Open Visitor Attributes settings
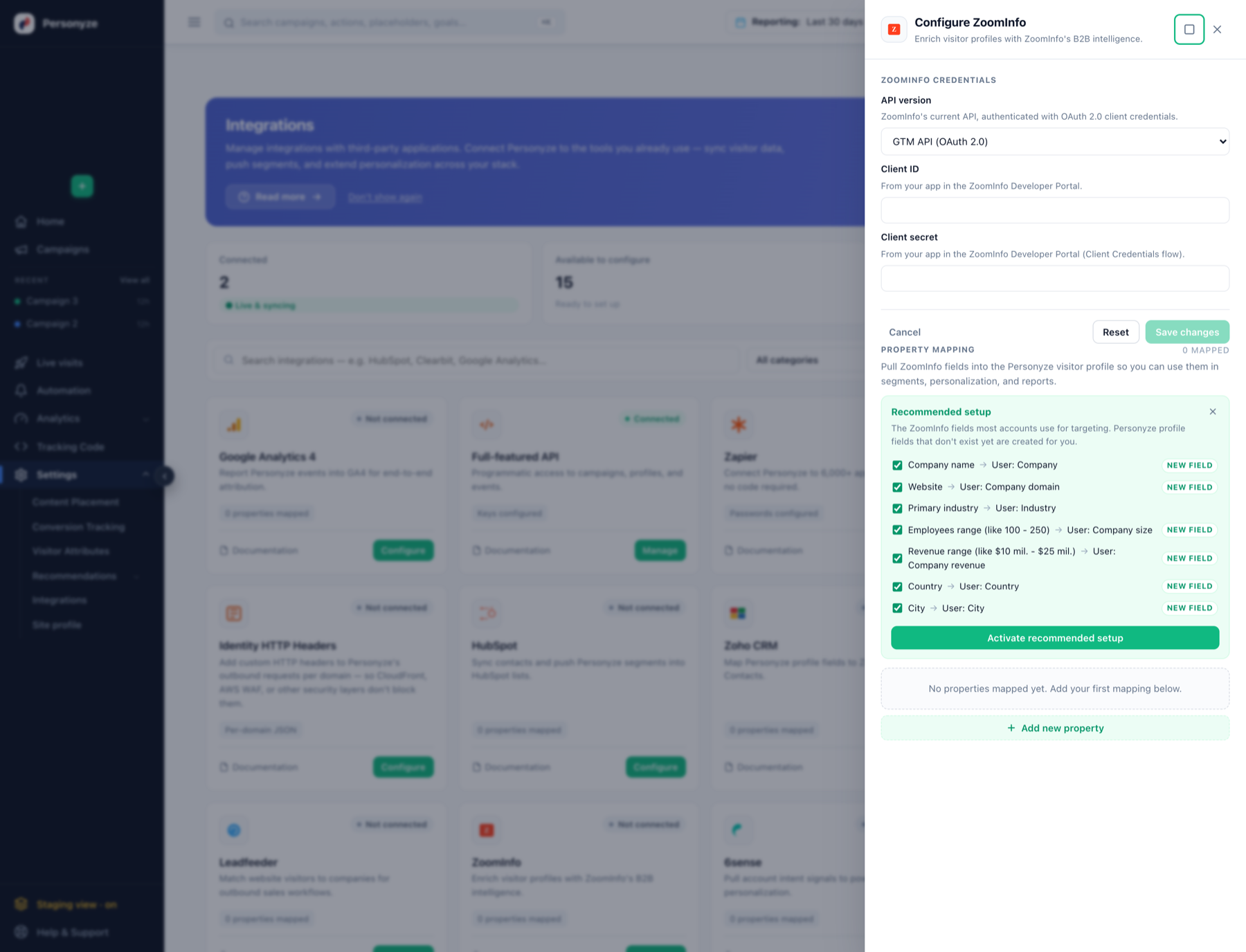The image size is (1246, 952). pyautogui.click(x=71, y=551)
